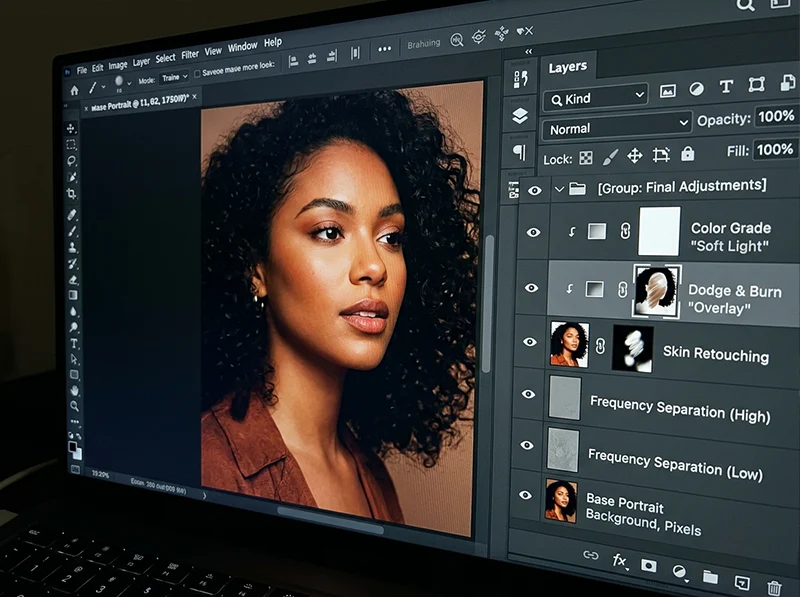Select the Eraser tool

(x=73, y=280)
